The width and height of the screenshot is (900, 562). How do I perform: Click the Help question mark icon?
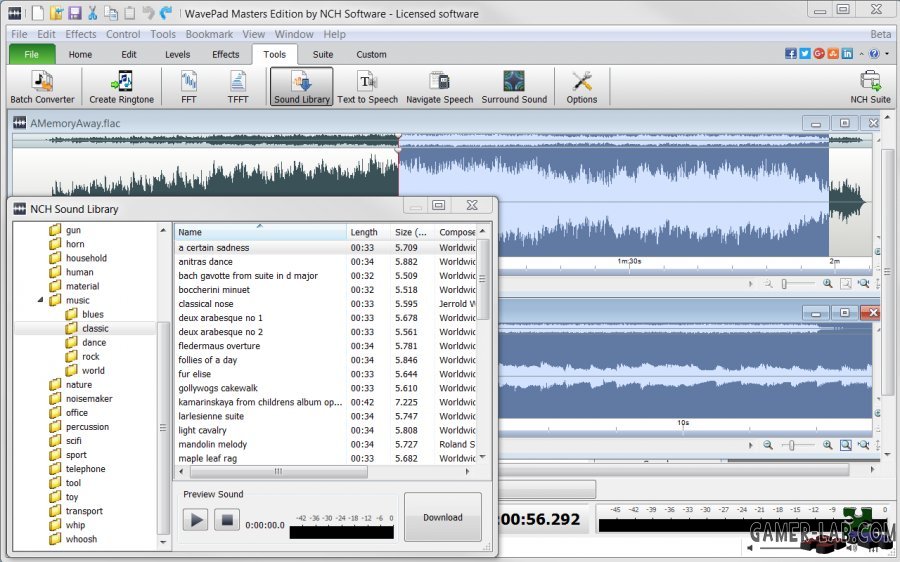[874, 53]
